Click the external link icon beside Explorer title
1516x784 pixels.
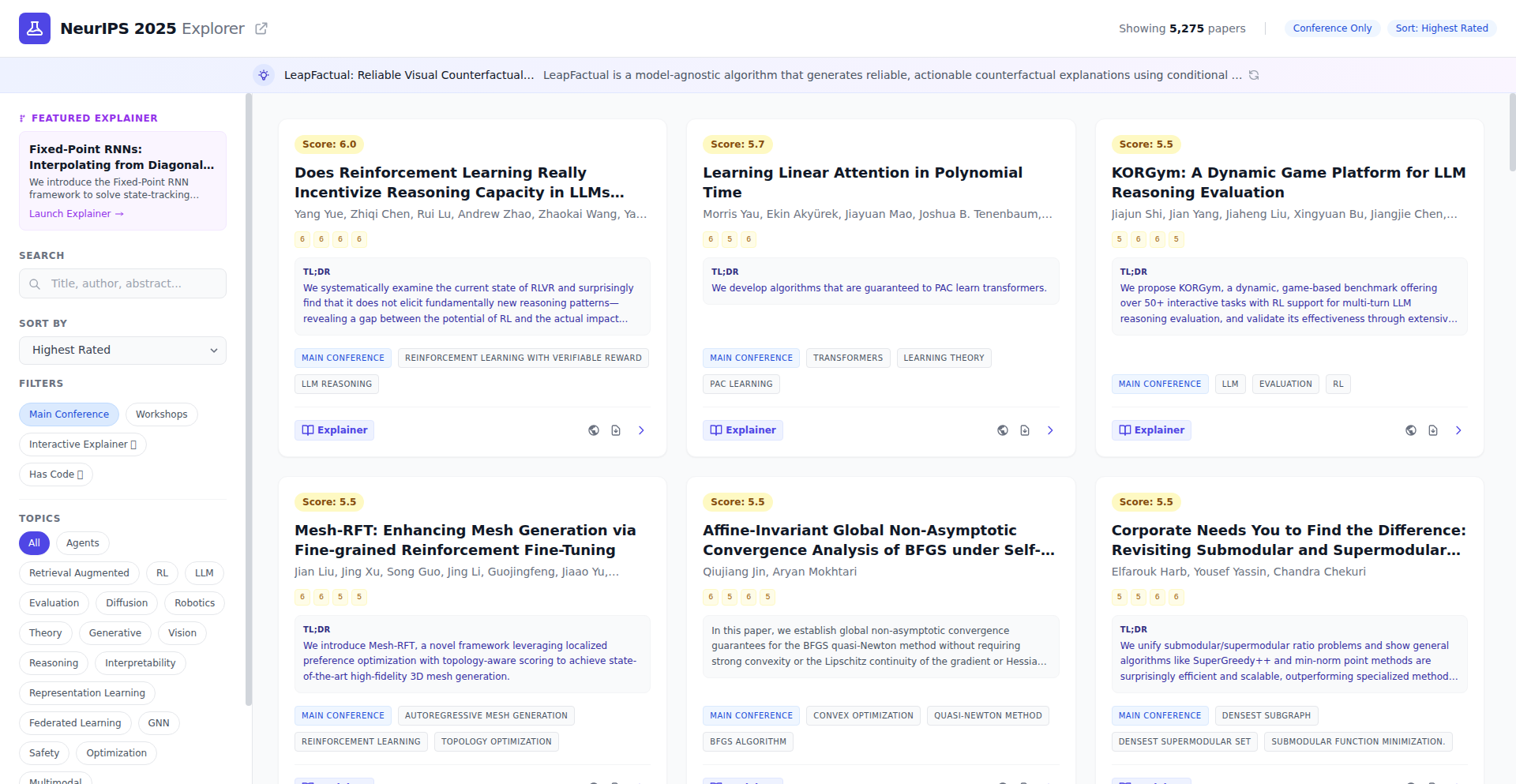click(261, 28)
